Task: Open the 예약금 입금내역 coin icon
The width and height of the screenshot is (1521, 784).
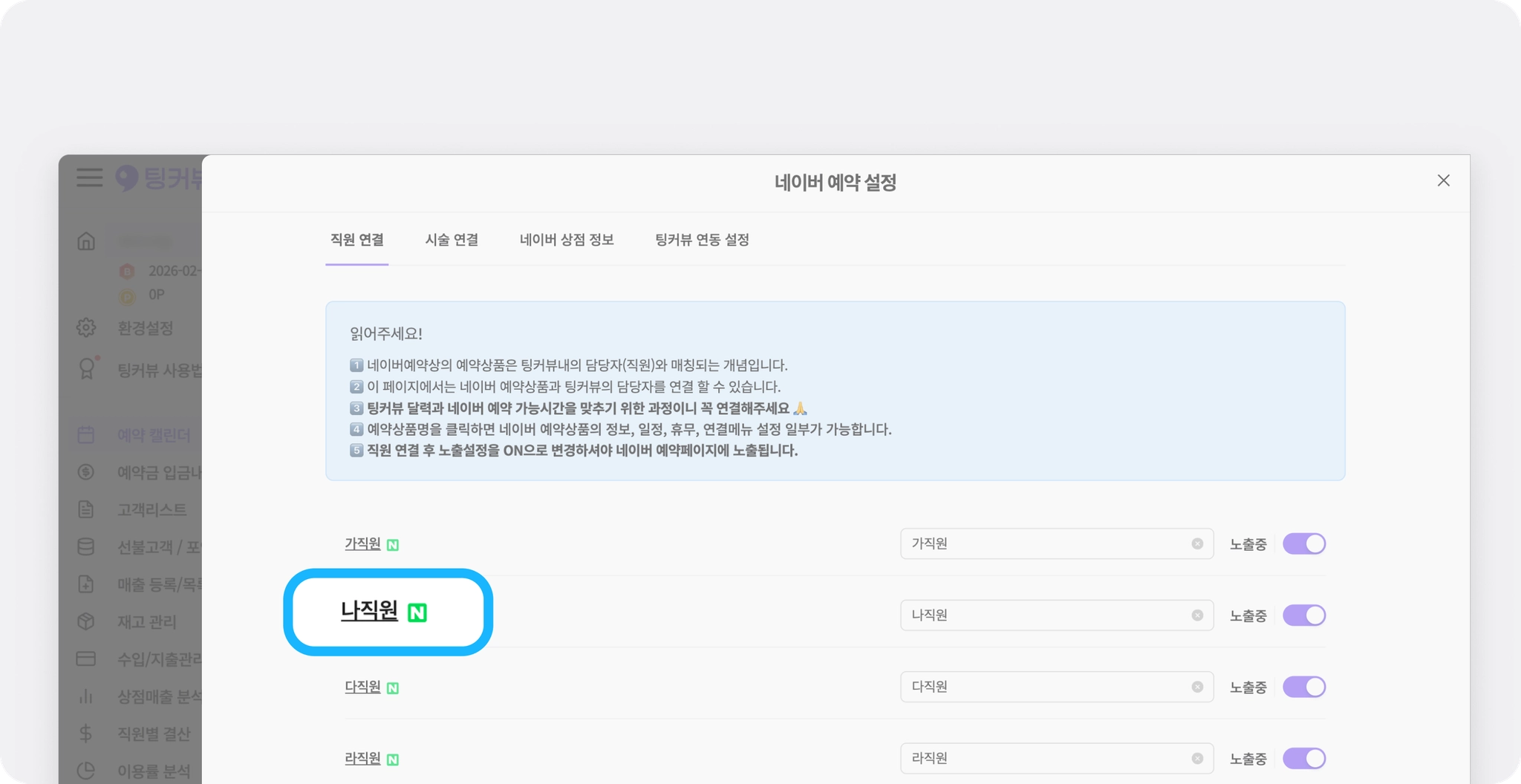Action: 86,472
